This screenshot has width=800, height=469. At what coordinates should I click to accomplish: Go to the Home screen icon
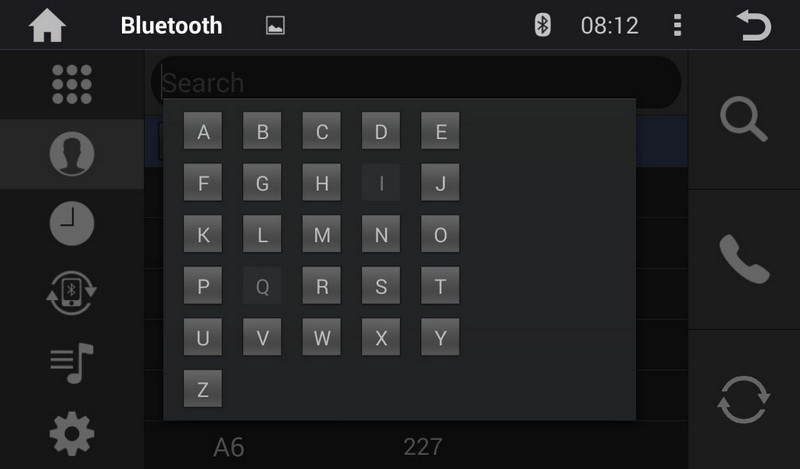47,26
